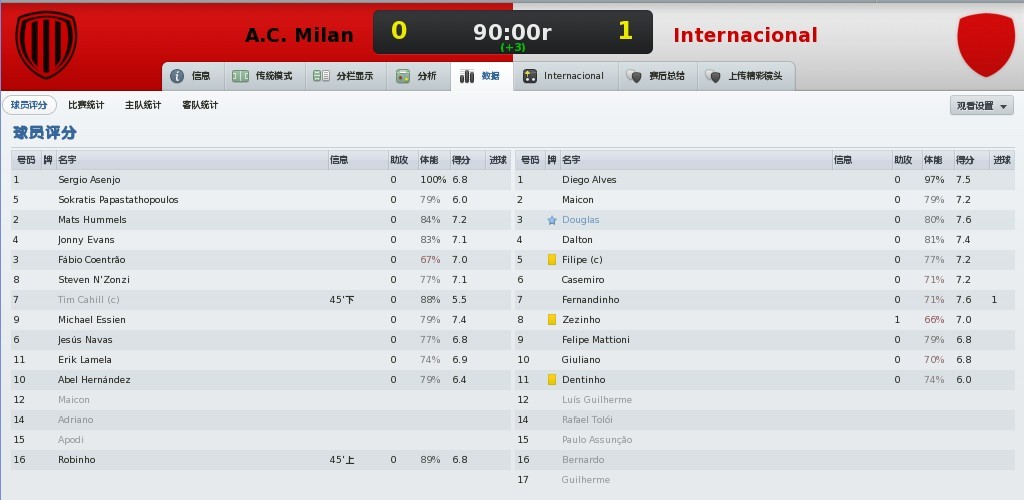The width and height of the screenshot is (1024, 500).
Task: Select the 球员评分 player ratings sub-tab
Action: [x=29, y=105]
